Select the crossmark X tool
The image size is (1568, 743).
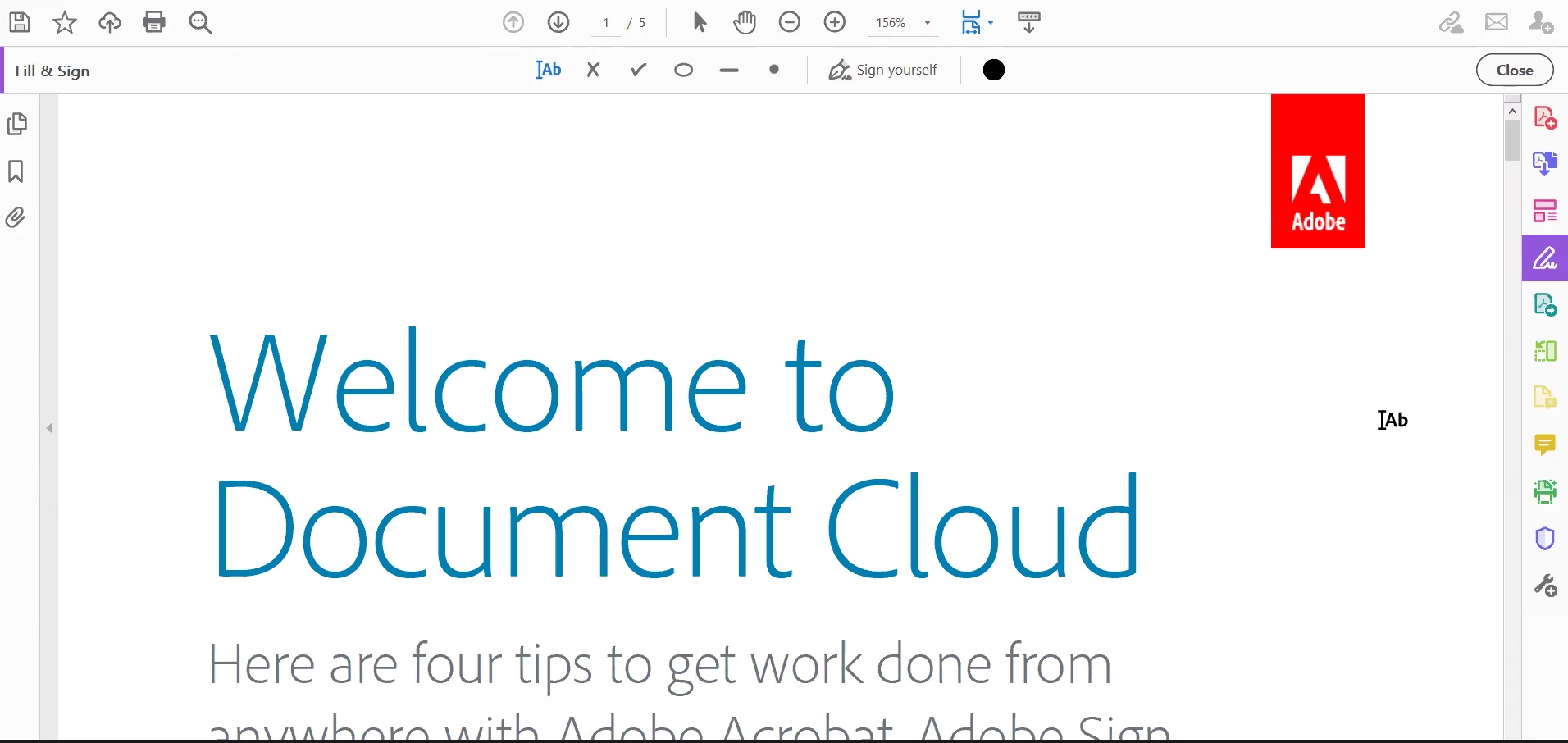pyautogui.click(x=594, y=70)
